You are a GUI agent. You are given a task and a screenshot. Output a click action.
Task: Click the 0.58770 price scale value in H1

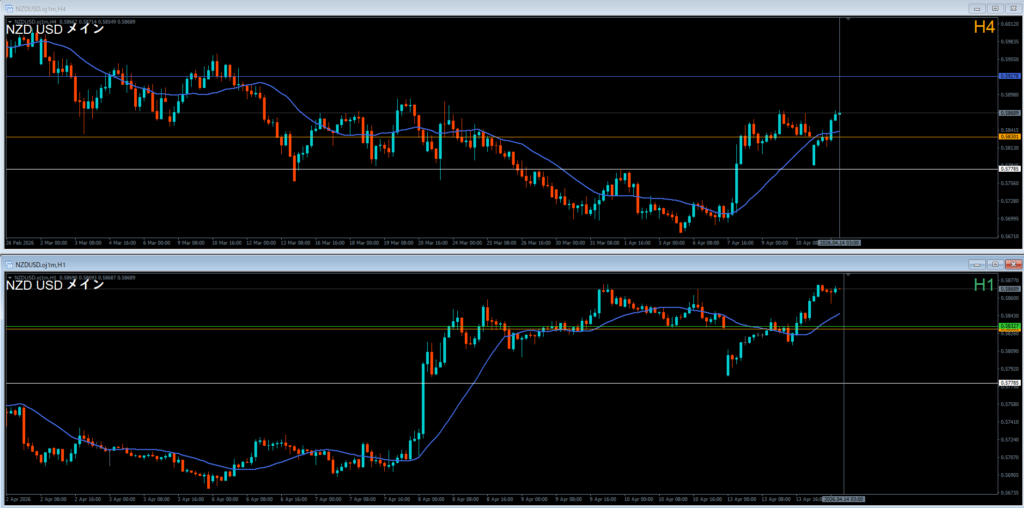(1008, 279)
